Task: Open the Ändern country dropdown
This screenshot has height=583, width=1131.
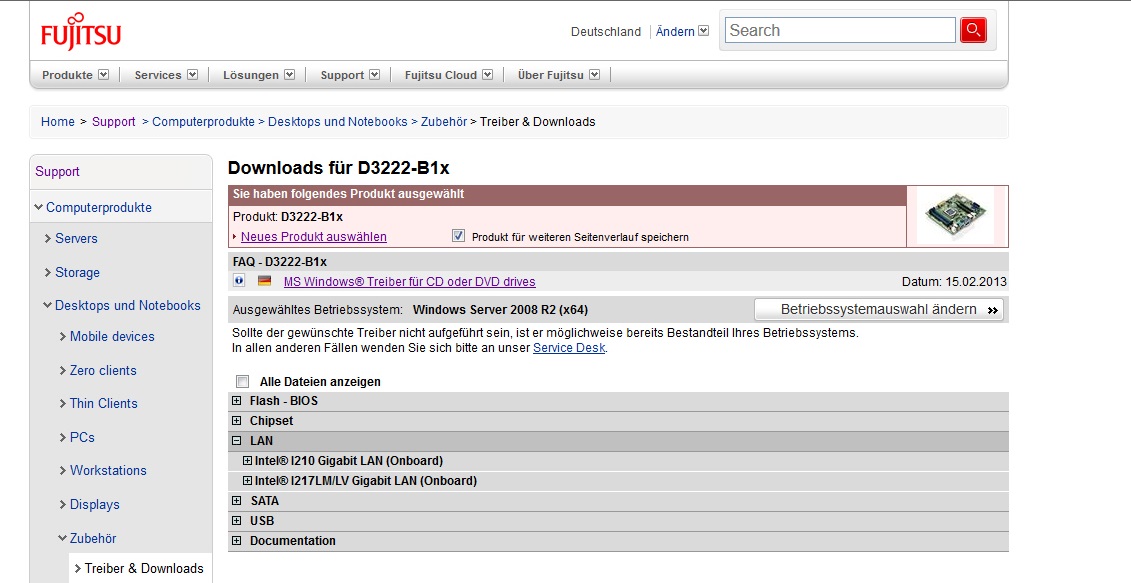Action: 682,31
